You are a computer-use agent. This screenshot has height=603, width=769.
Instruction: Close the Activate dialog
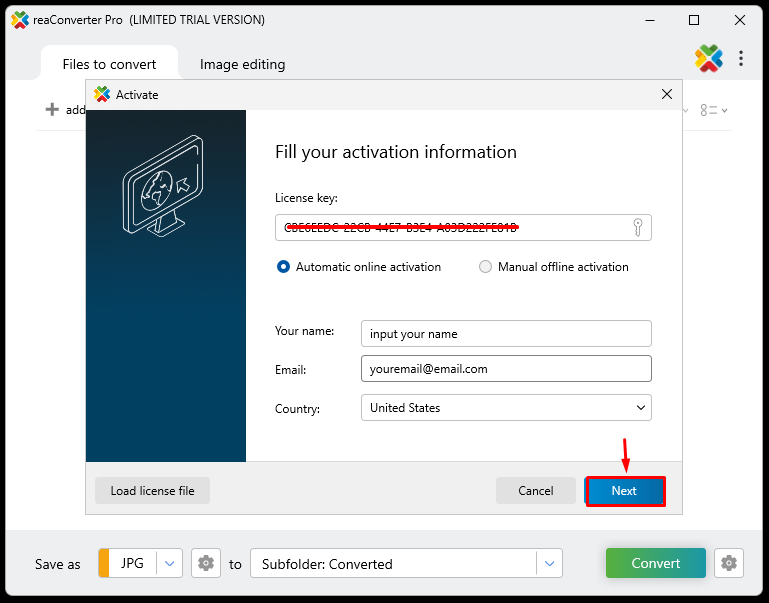(x=667, y=94)
